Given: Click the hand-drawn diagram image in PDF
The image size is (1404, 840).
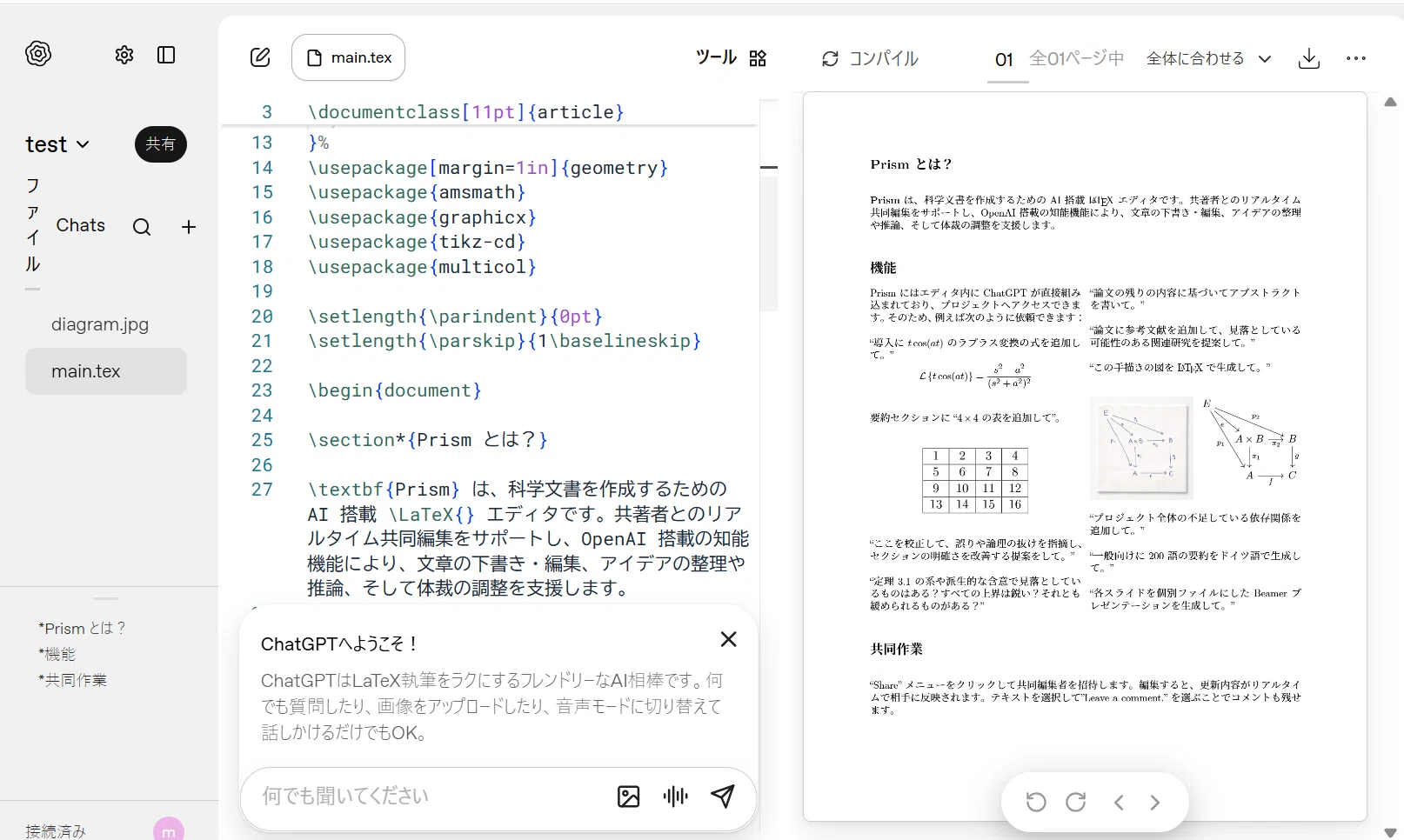Looking at the screenshot, I should click(1141, 447).
